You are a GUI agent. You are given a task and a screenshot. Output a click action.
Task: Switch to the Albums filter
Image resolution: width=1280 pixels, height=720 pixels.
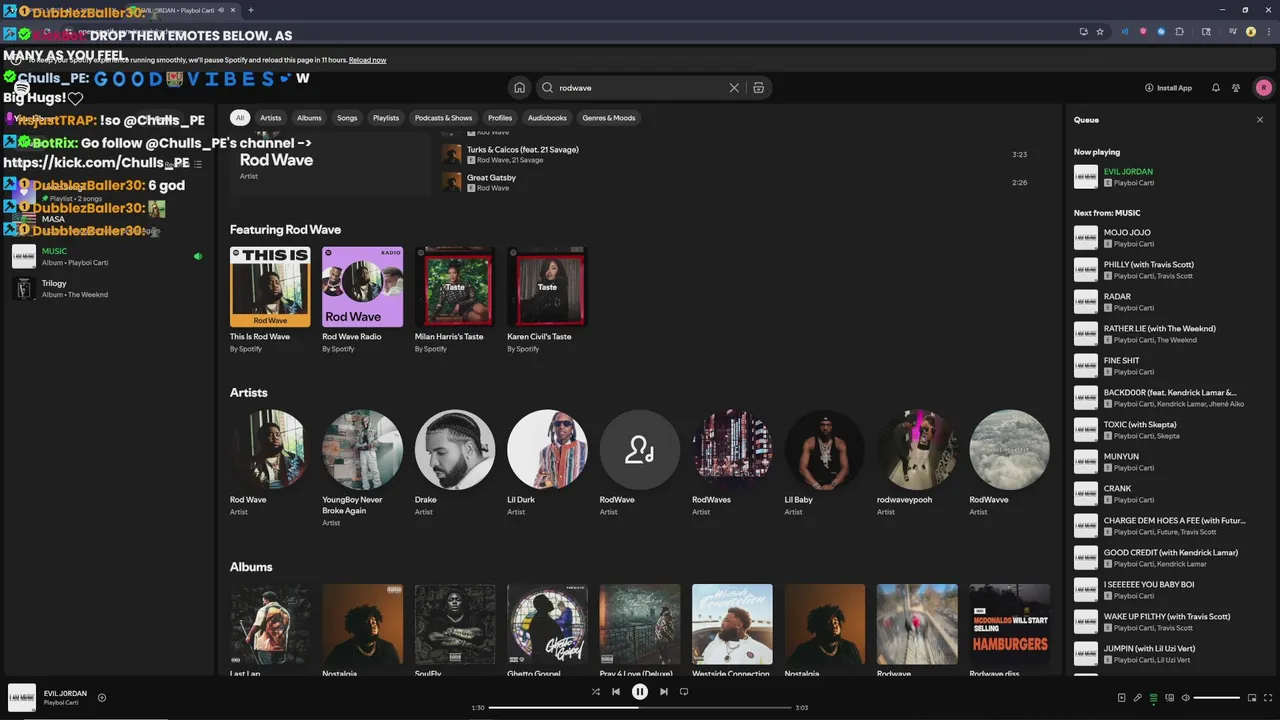click(x=309, y=118)
